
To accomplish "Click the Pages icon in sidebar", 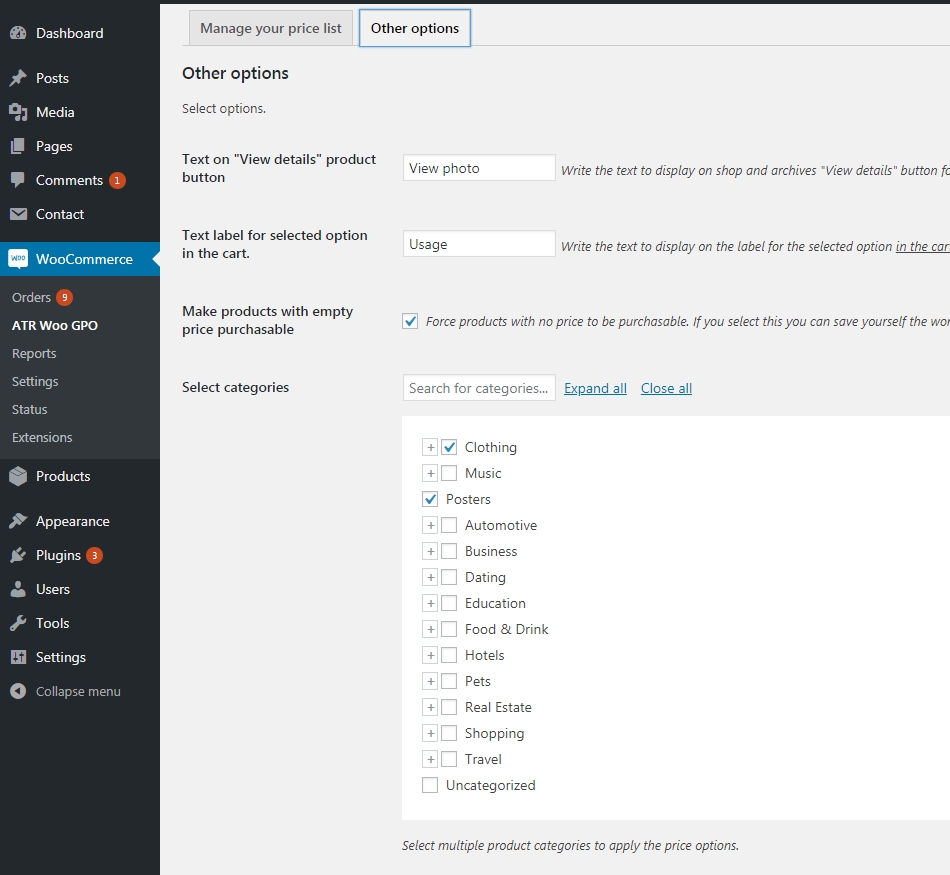I will 18,145.
